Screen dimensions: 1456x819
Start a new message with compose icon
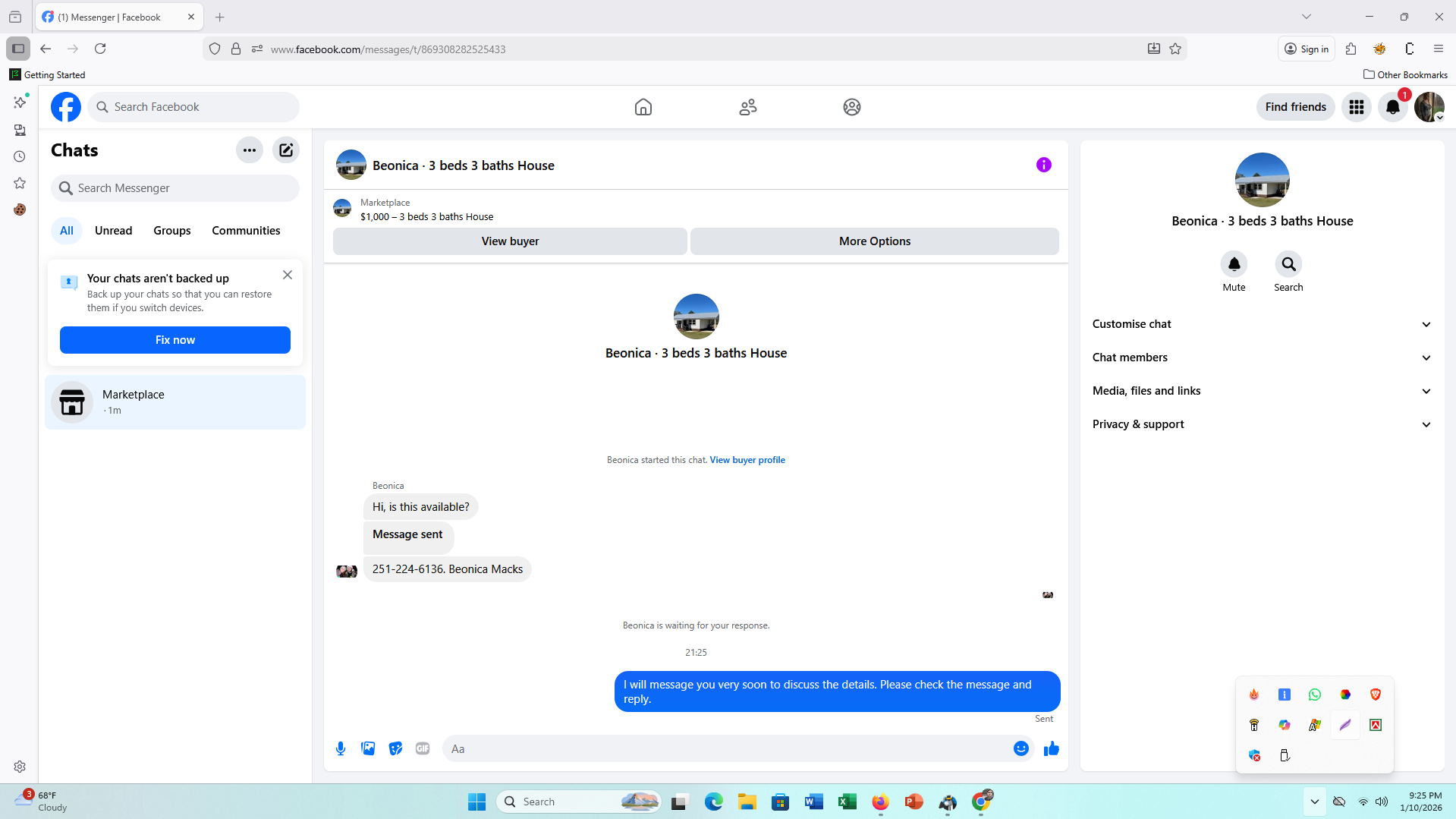(286, 150)
